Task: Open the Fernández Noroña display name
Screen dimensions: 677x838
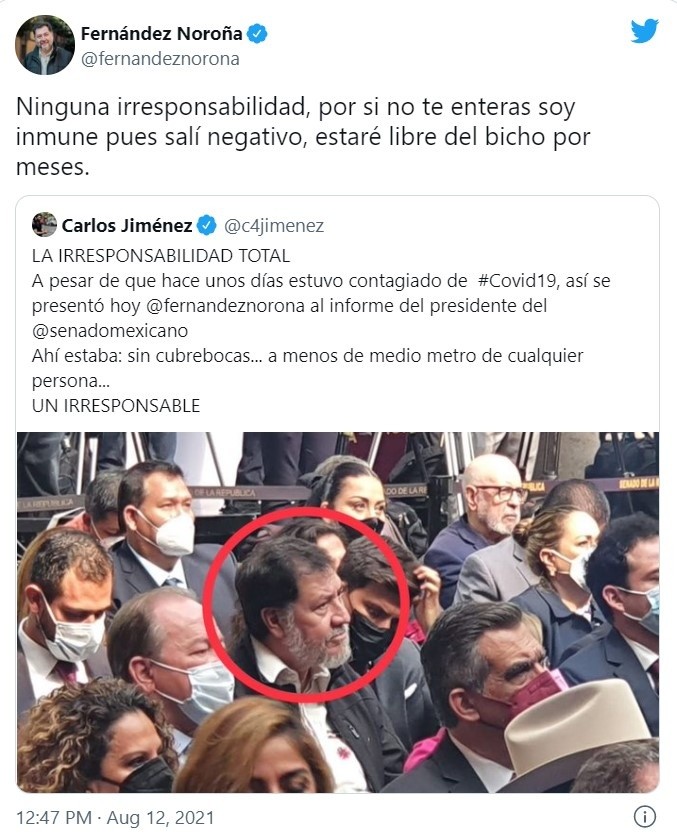Action: pyautogui.click(x=161, y=34)
